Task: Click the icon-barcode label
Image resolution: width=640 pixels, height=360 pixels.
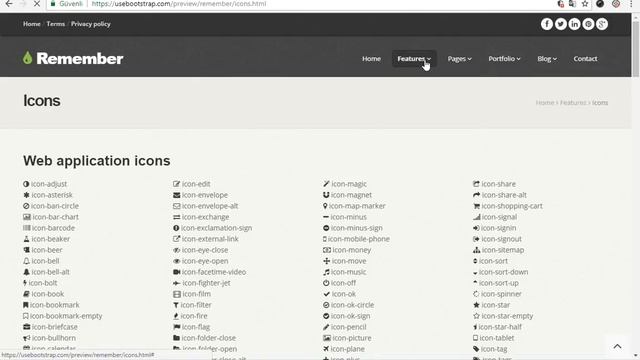Action: tap(53, 228)
